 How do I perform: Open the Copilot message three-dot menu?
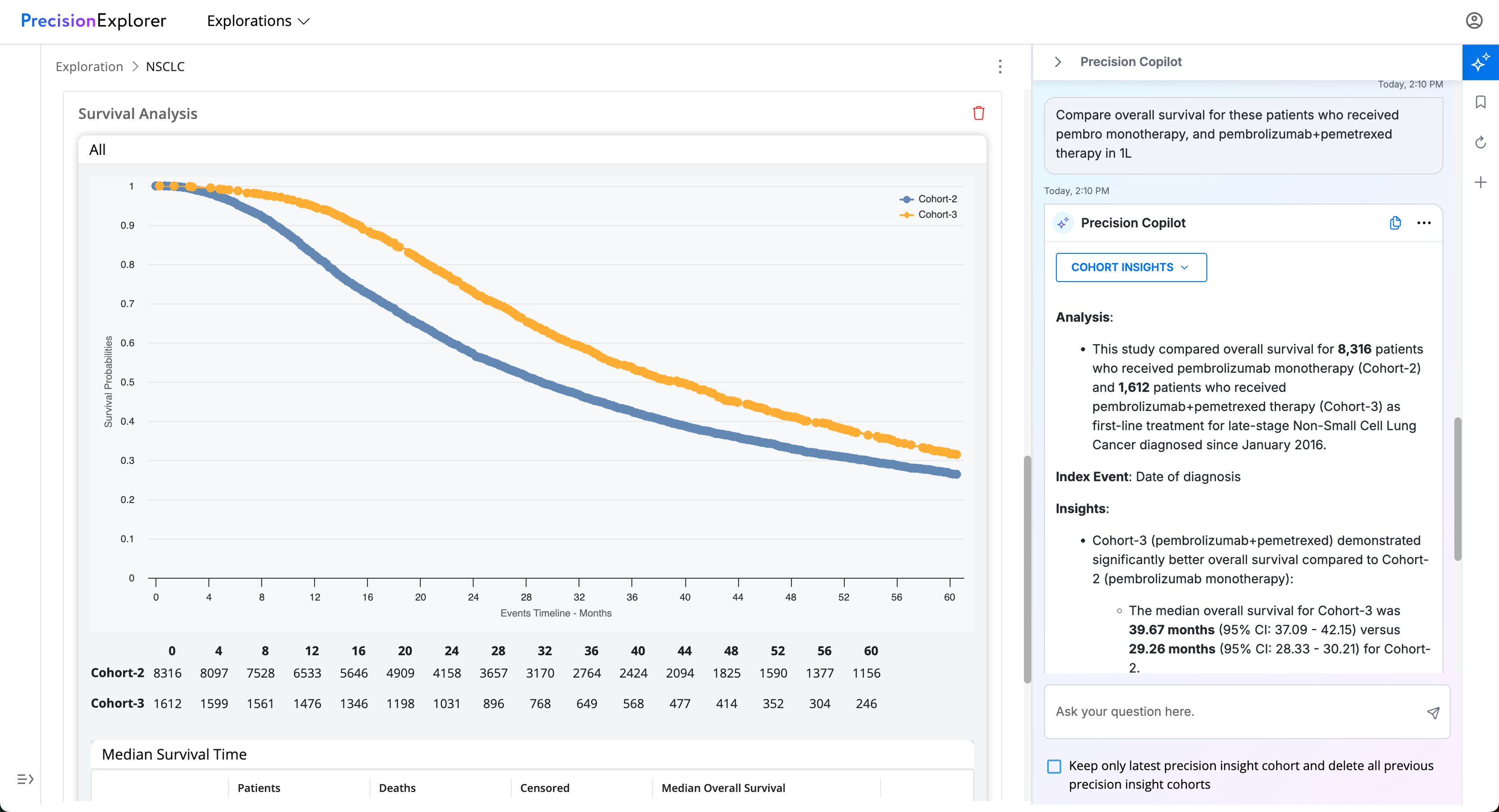tap(1424, 223)
